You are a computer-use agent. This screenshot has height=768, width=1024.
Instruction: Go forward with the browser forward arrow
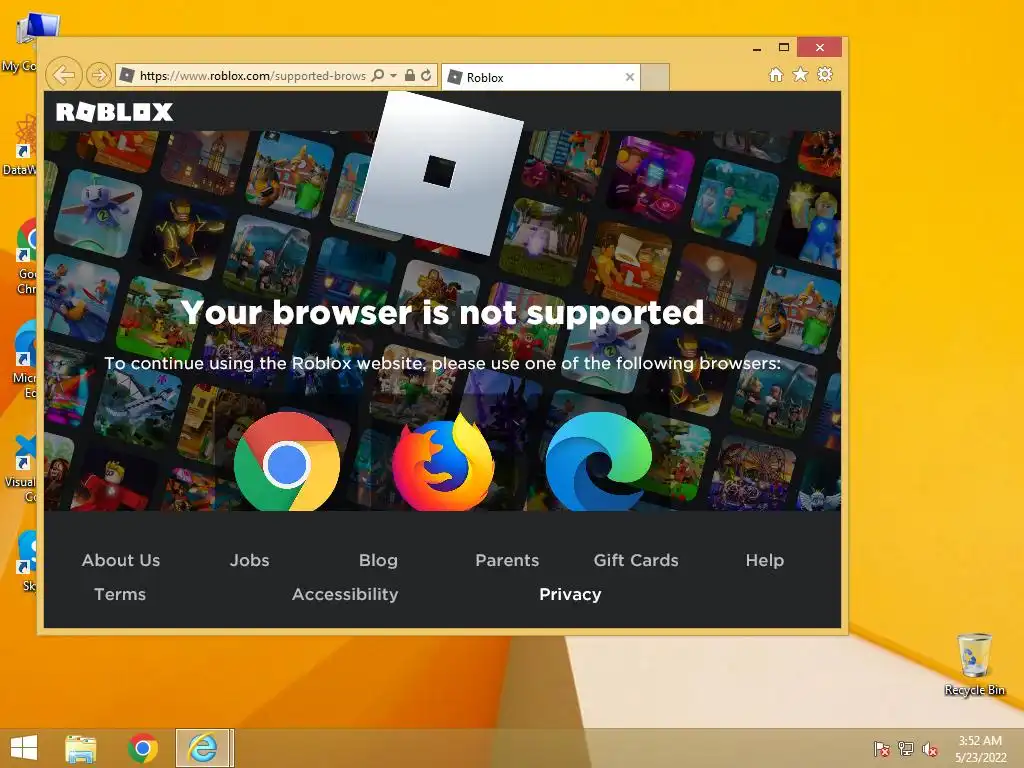coord(99,76)
